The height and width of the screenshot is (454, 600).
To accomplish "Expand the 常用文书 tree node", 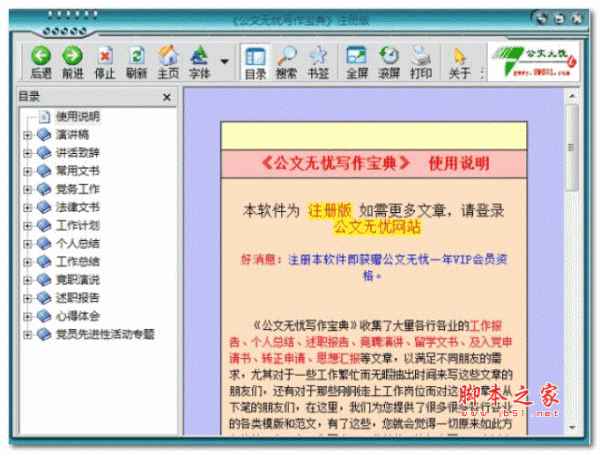I will pos(27,171).
